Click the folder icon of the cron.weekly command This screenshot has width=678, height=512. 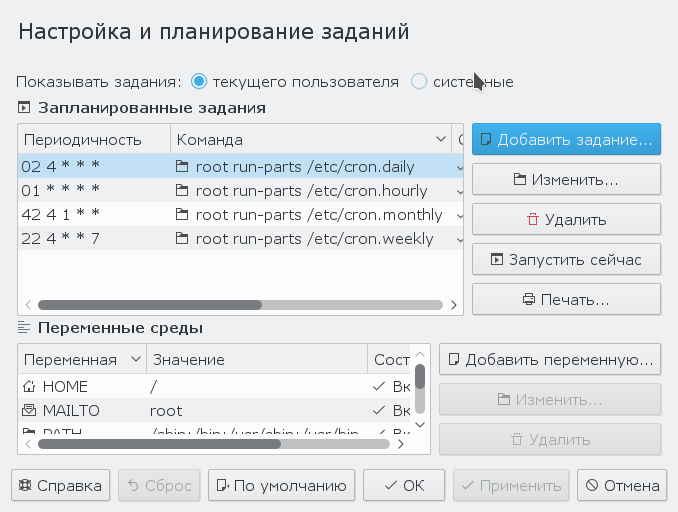coord(182,239)
